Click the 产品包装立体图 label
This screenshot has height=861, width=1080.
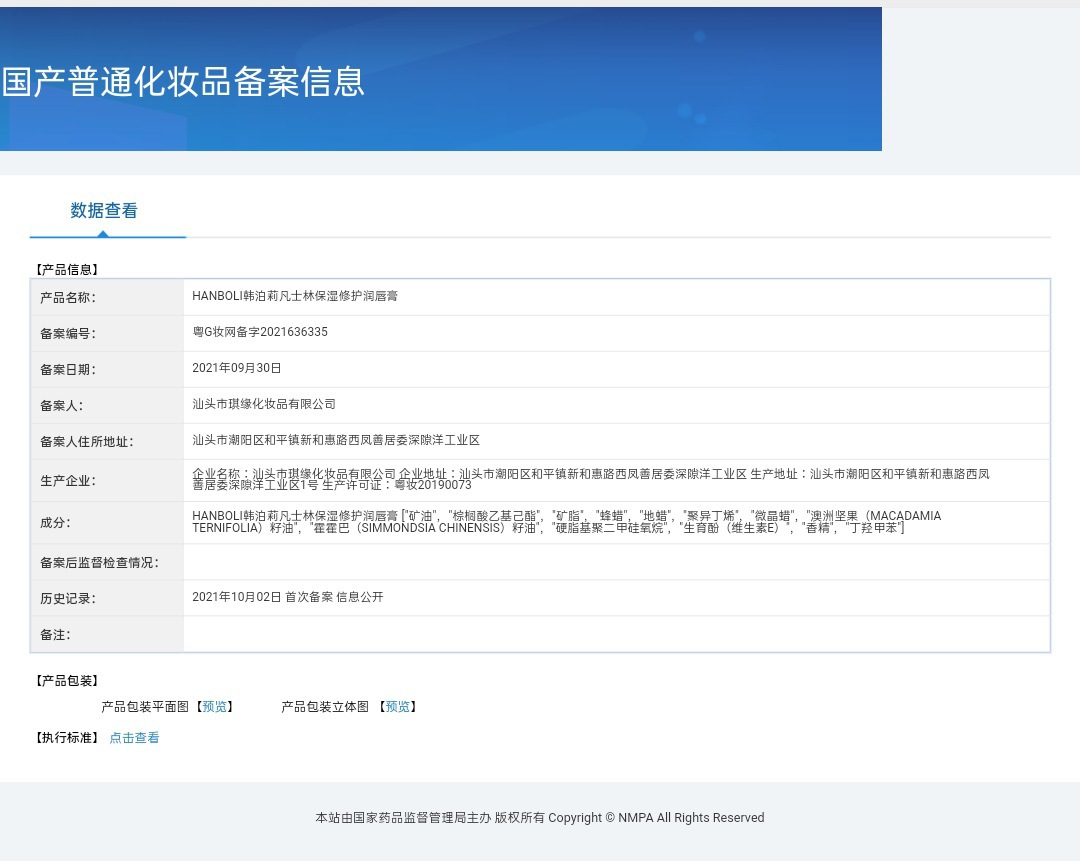(x=324, y=707)
